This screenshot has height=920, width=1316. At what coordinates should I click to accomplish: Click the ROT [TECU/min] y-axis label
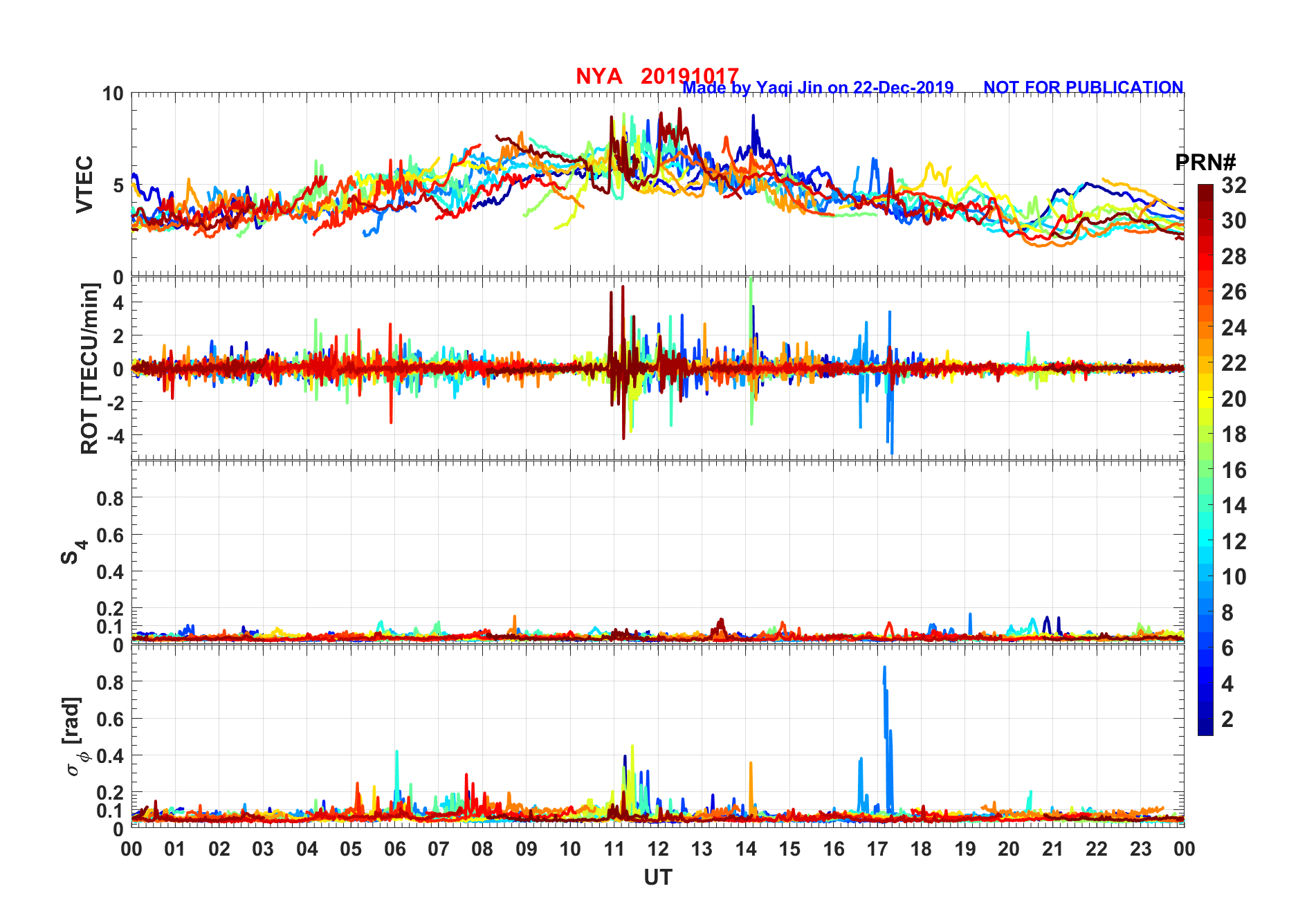pyautogui.click(x=90, y=369)
